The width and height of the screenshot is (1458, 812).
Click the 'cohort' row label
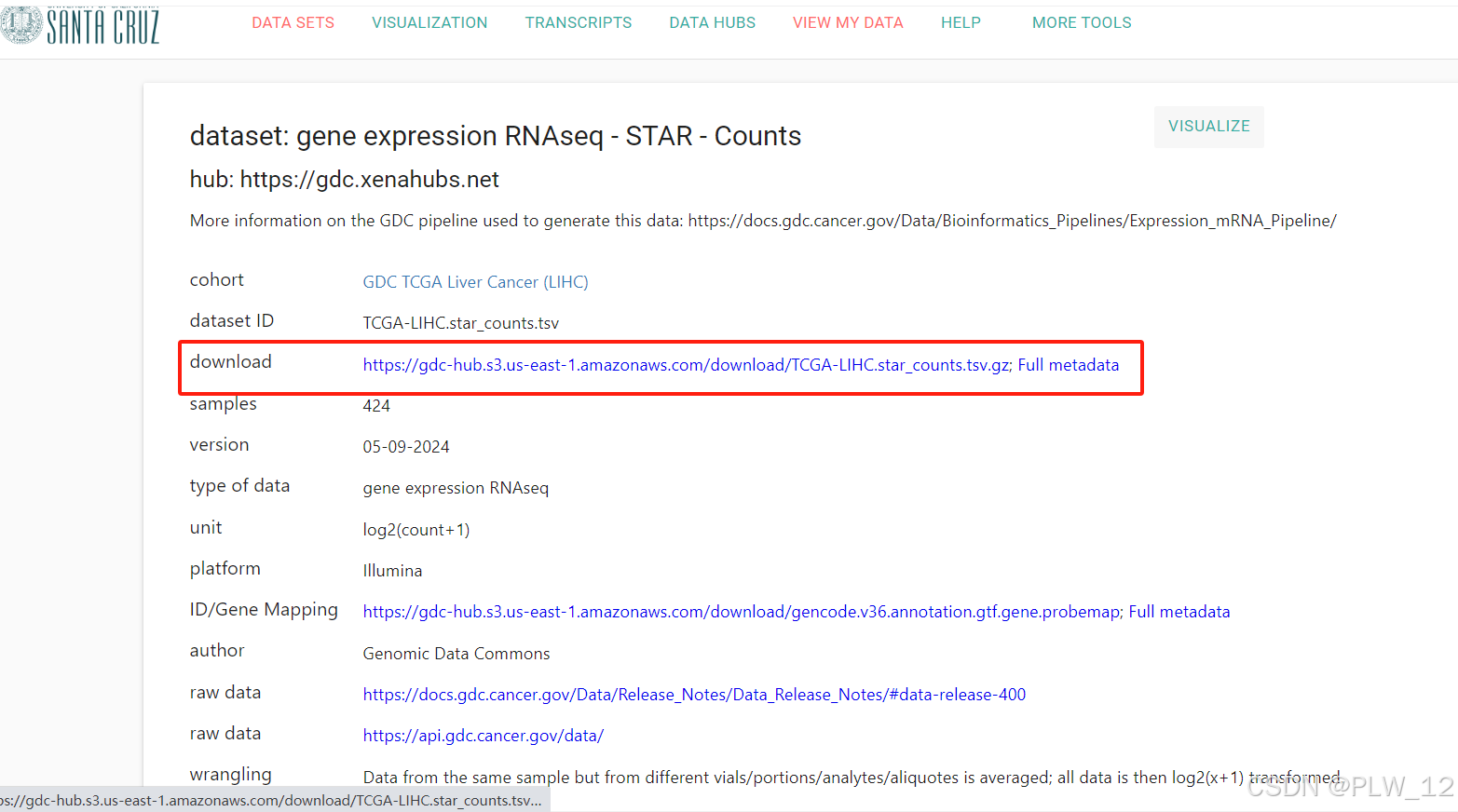point(217,280)
